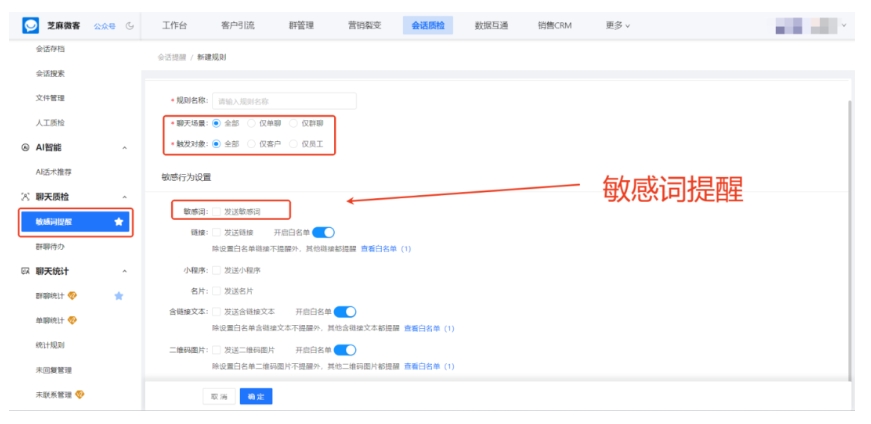
Task: Switch to the 客户引流 tab
Action: 236,25
